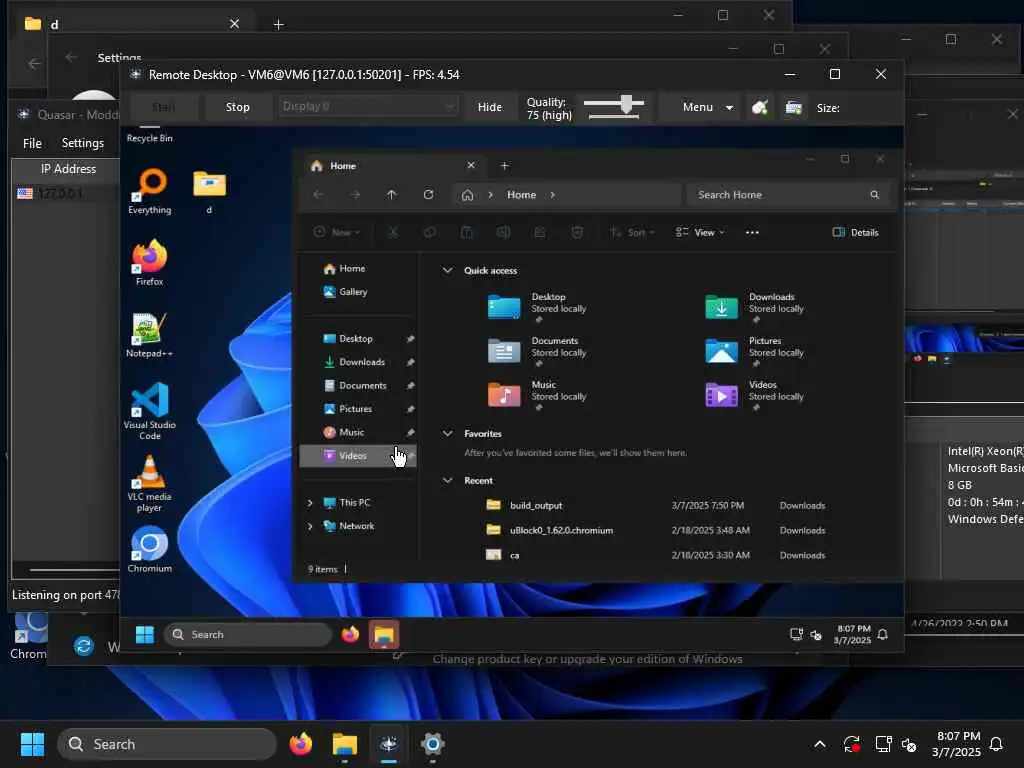
Task: Open Settings menu in Quasar window
Action: 83,143
